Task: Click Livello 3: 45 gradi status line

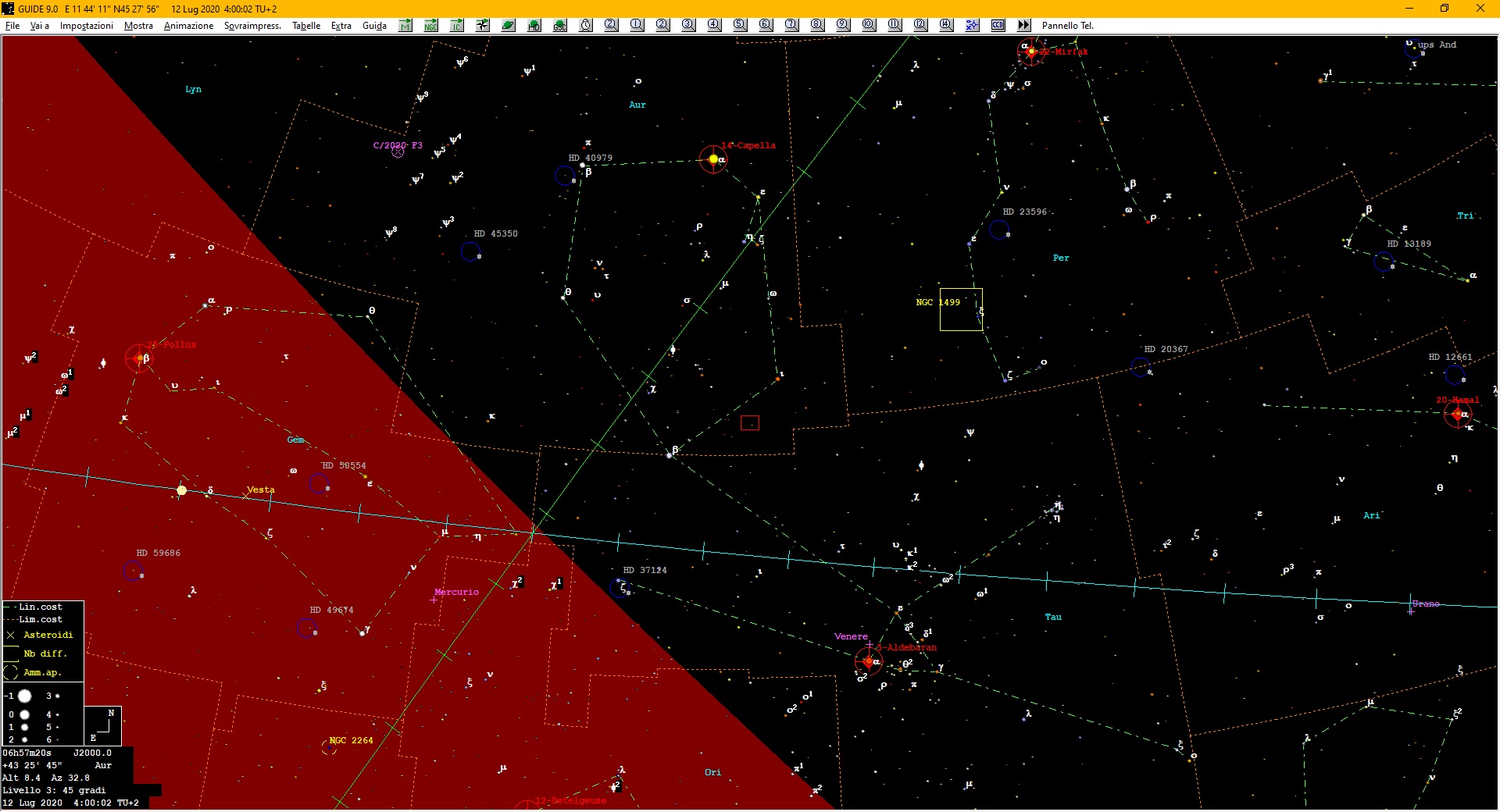Action: (55, 790)
